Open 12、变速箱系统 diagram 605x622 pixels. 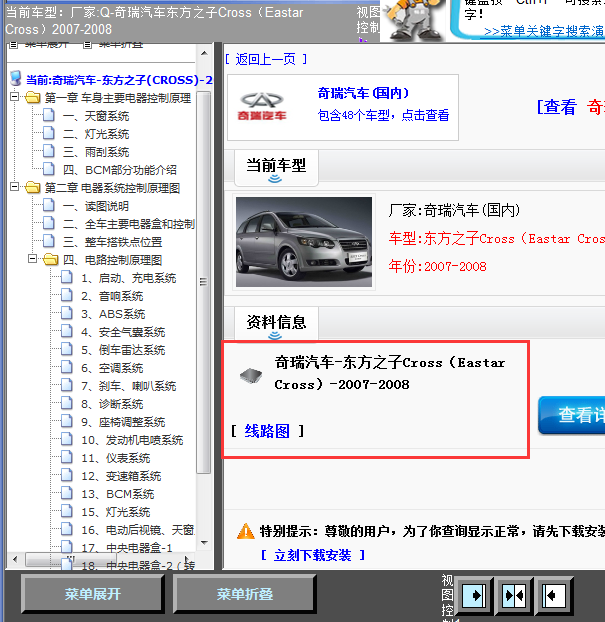click(121, 476)
